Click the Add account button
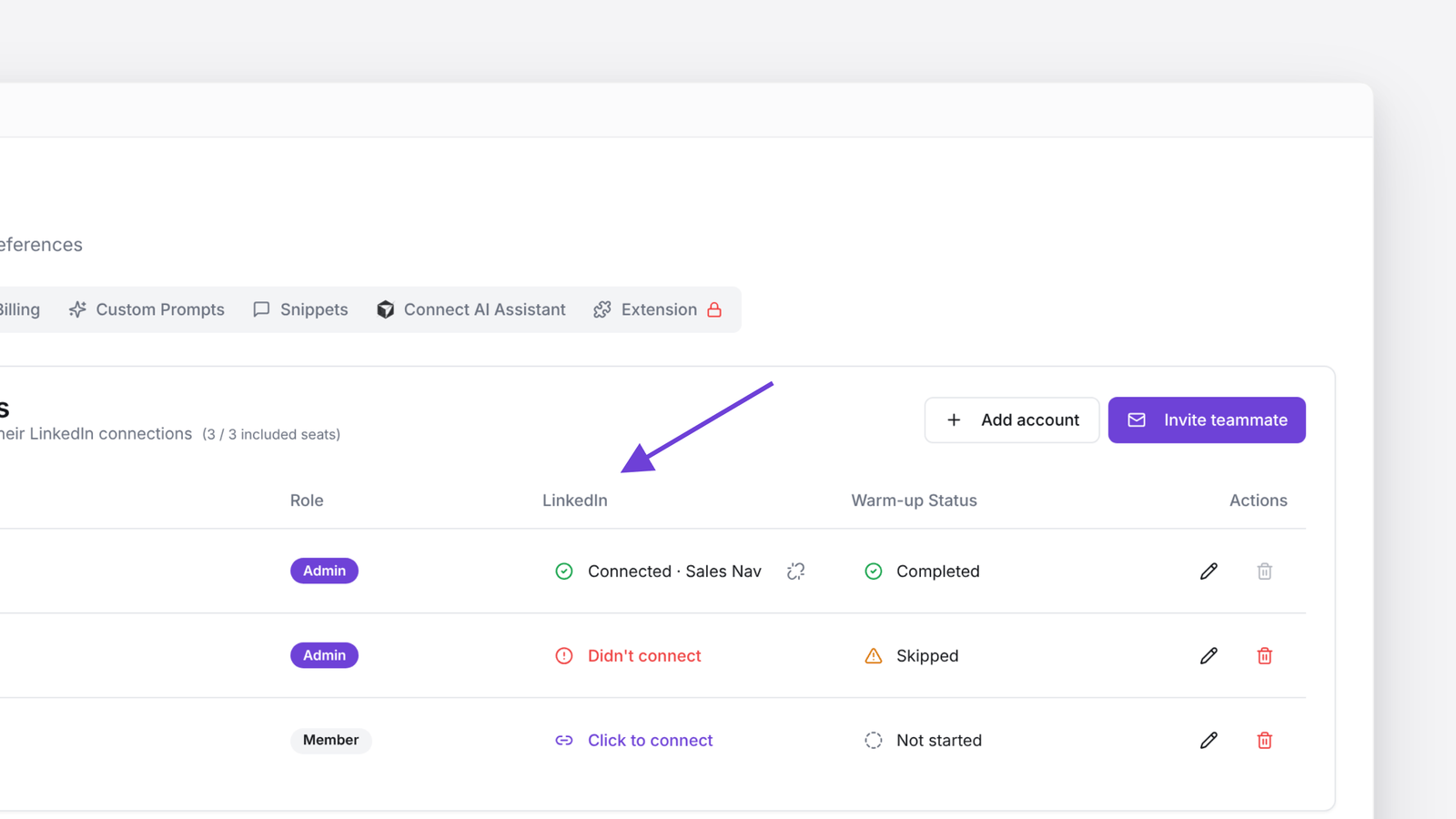 [1012, 420]
